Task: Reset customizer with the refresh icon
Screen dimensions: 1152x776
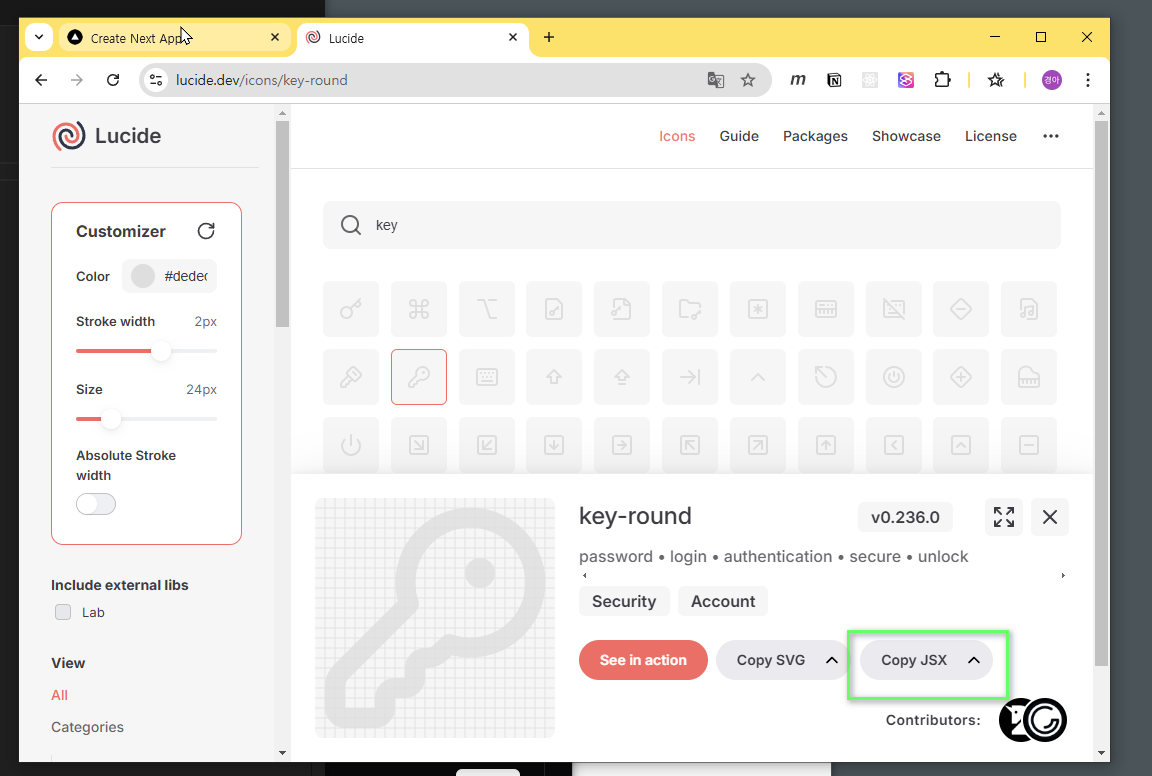Action: (206, 231)
